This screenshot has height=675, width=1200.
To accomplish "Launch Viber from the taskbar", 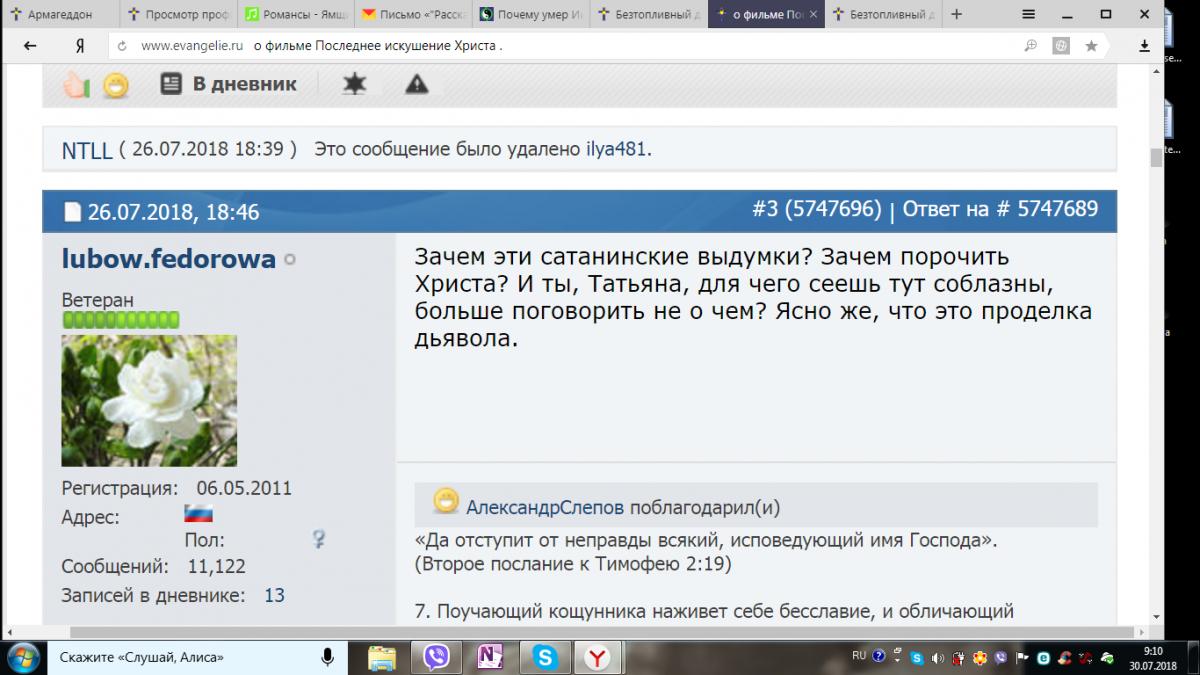I will point(436,657).
